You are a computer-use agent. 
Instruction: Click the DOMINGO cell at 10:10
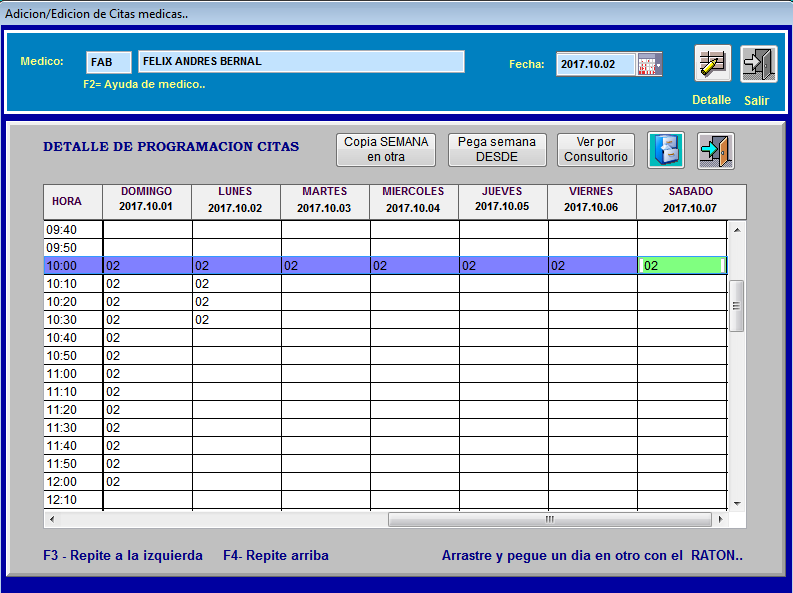pyautogui.click(x=148, y=284)
